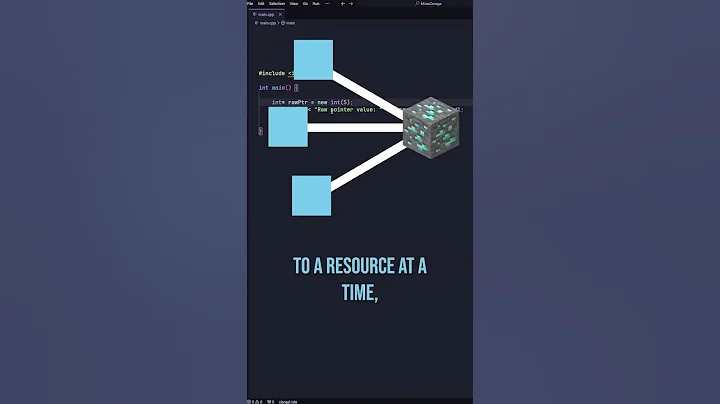720x404 pixels.
Task: Go forward with the right arrow
Action: pyautogui.click(x=351, y=4)
